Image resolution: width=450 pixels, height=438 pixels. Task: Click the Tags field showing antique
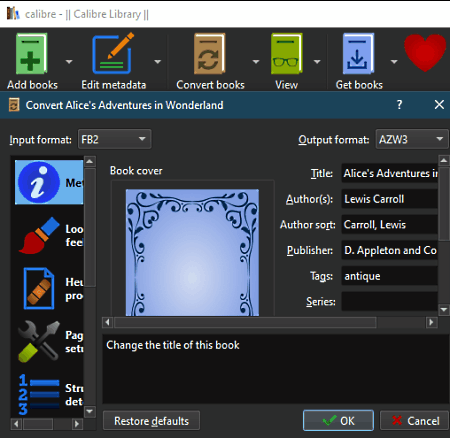point(389,276)
